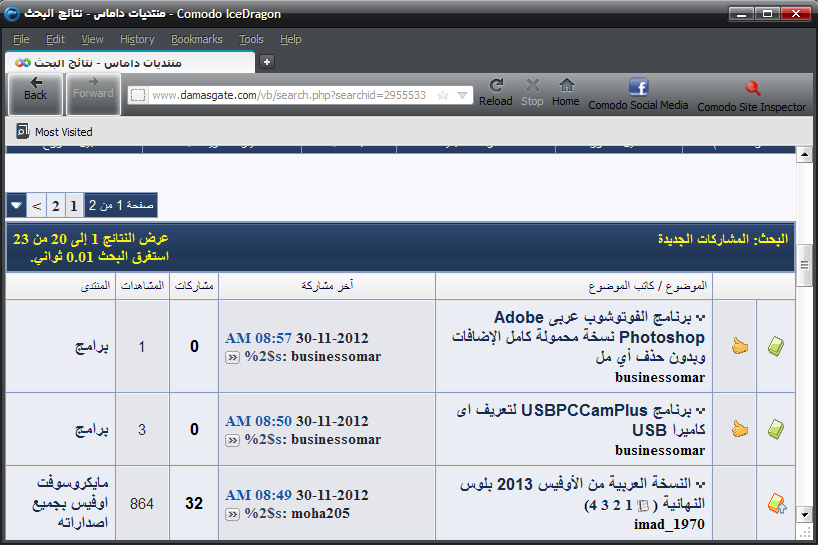The height and width of the screenshot is (545, 818).
Task: Click green thread status icon in Photoshop row
Action: [776, 346]
